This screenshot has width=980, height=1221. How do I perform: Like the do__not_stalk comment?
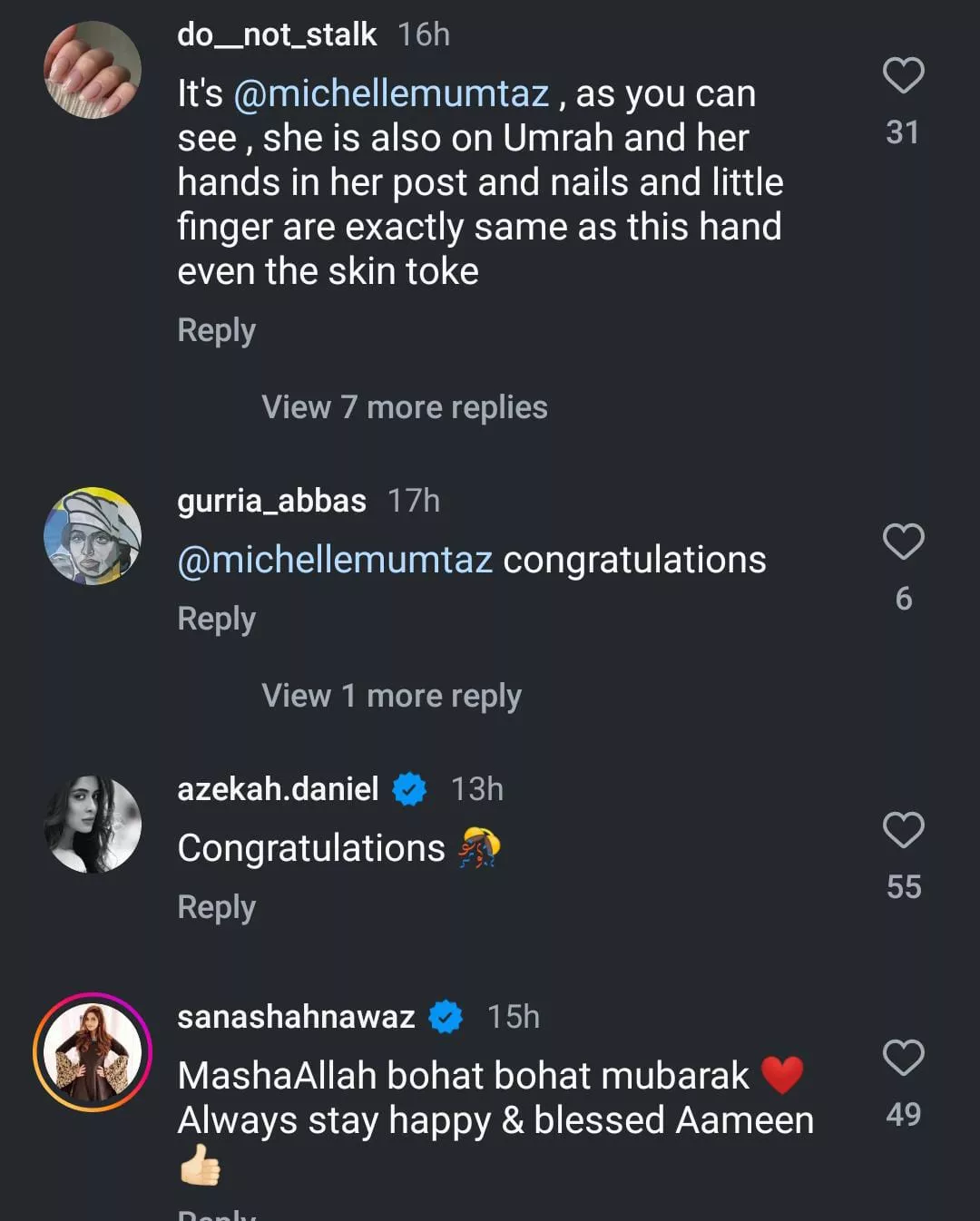(x=903, y=76)
